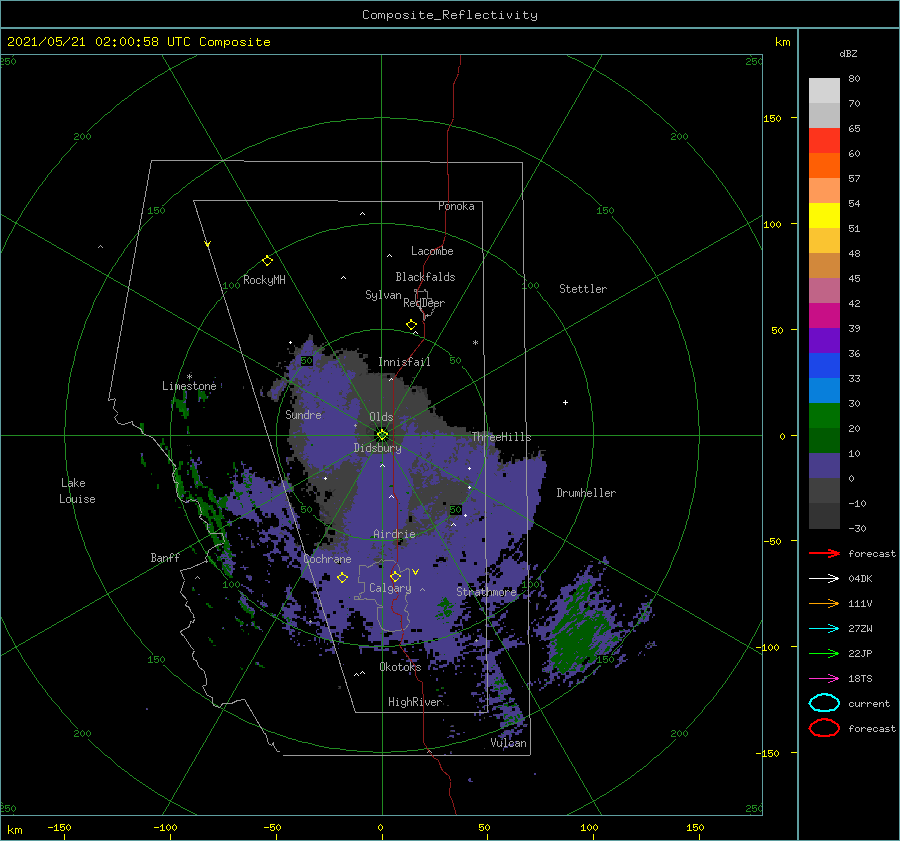Image resolution: width=900 pixels, height=841 pixels.
Task: Click the RockyMH label
Action: 264,280
